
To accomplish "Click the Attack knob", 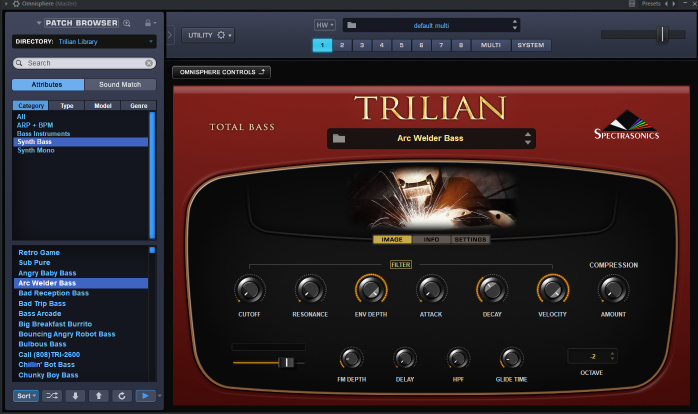I will (x=431, y=290).
